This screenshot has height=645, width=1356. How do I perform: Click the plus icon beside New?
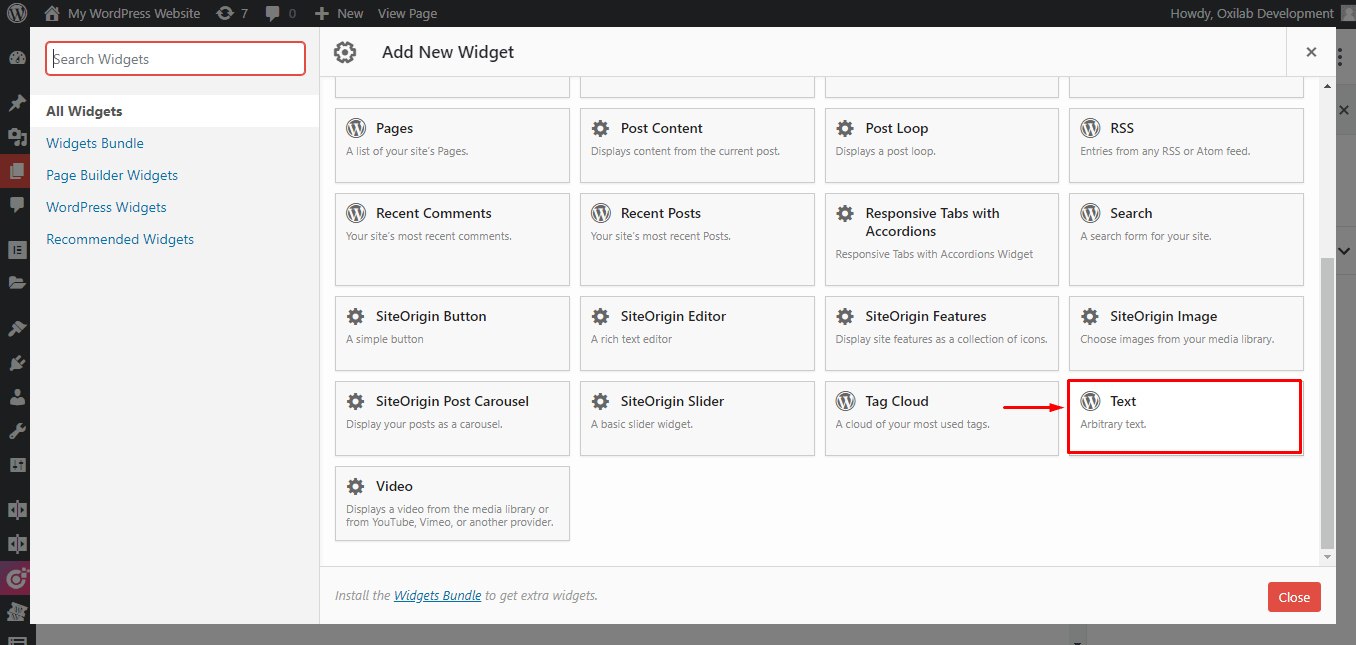(x=321, y=13)
